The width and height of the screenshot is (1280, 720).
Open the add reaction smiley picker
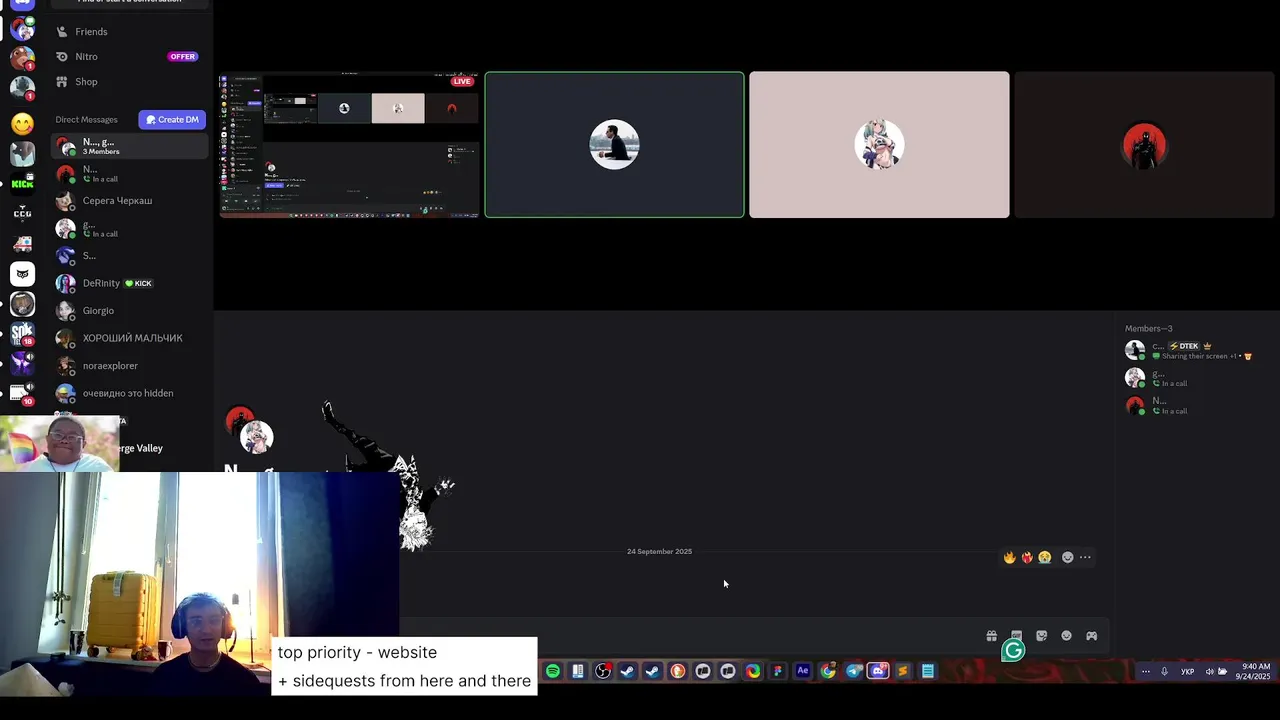click(x=1067, y=558)
